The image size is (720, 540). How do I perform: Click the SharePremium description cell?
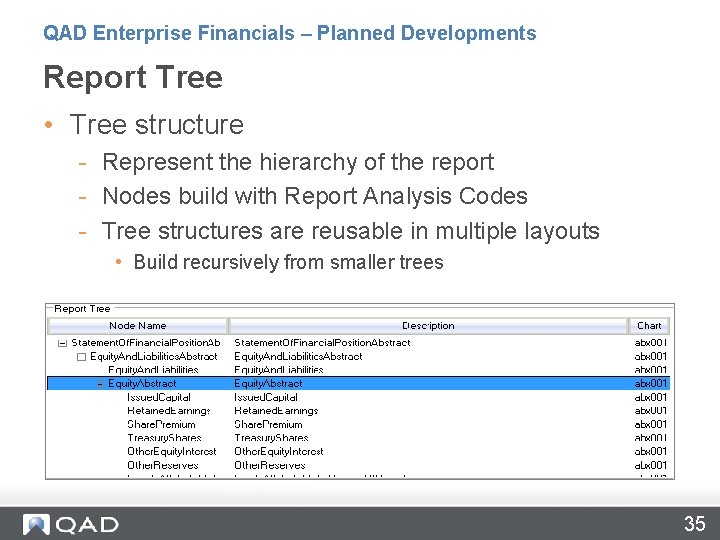click(x=268, y=424)
